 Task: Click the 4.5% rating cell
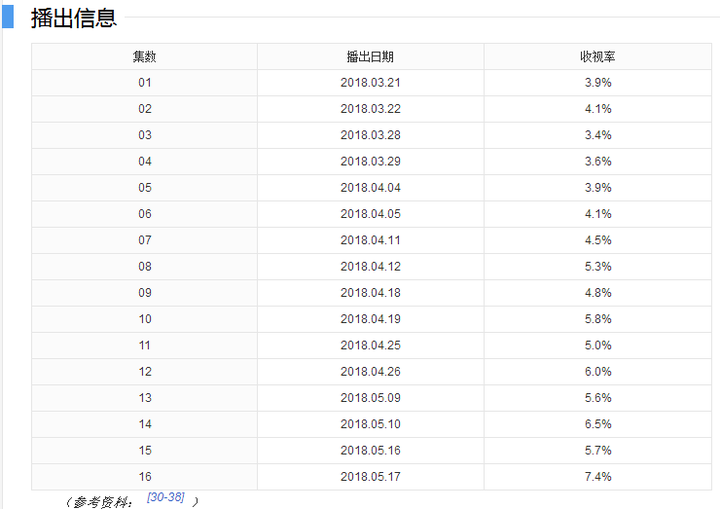(597, 240)
